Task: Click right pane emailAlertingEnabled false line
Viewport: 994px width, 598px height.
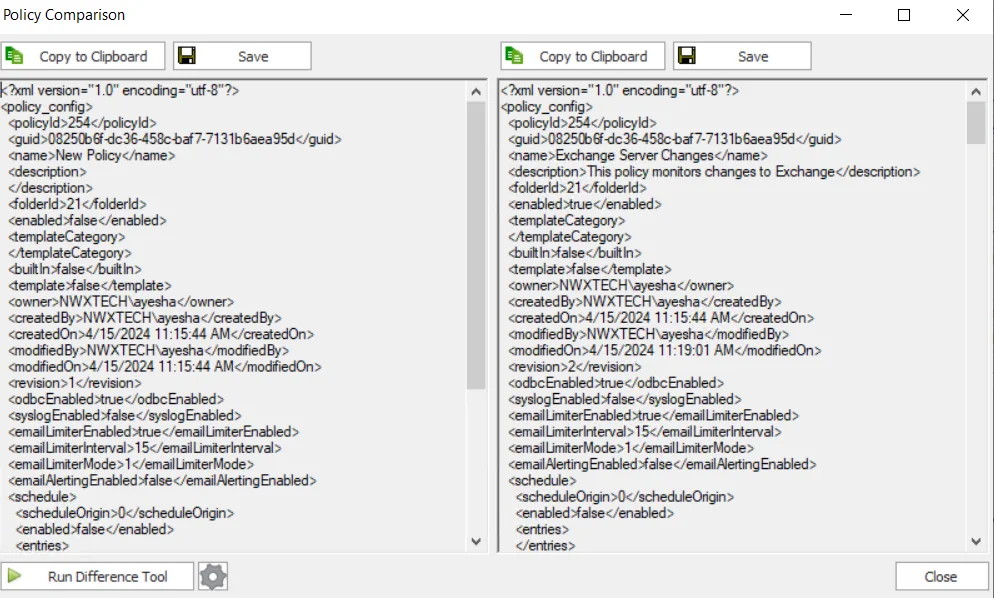Action: [x=662, y=464]
